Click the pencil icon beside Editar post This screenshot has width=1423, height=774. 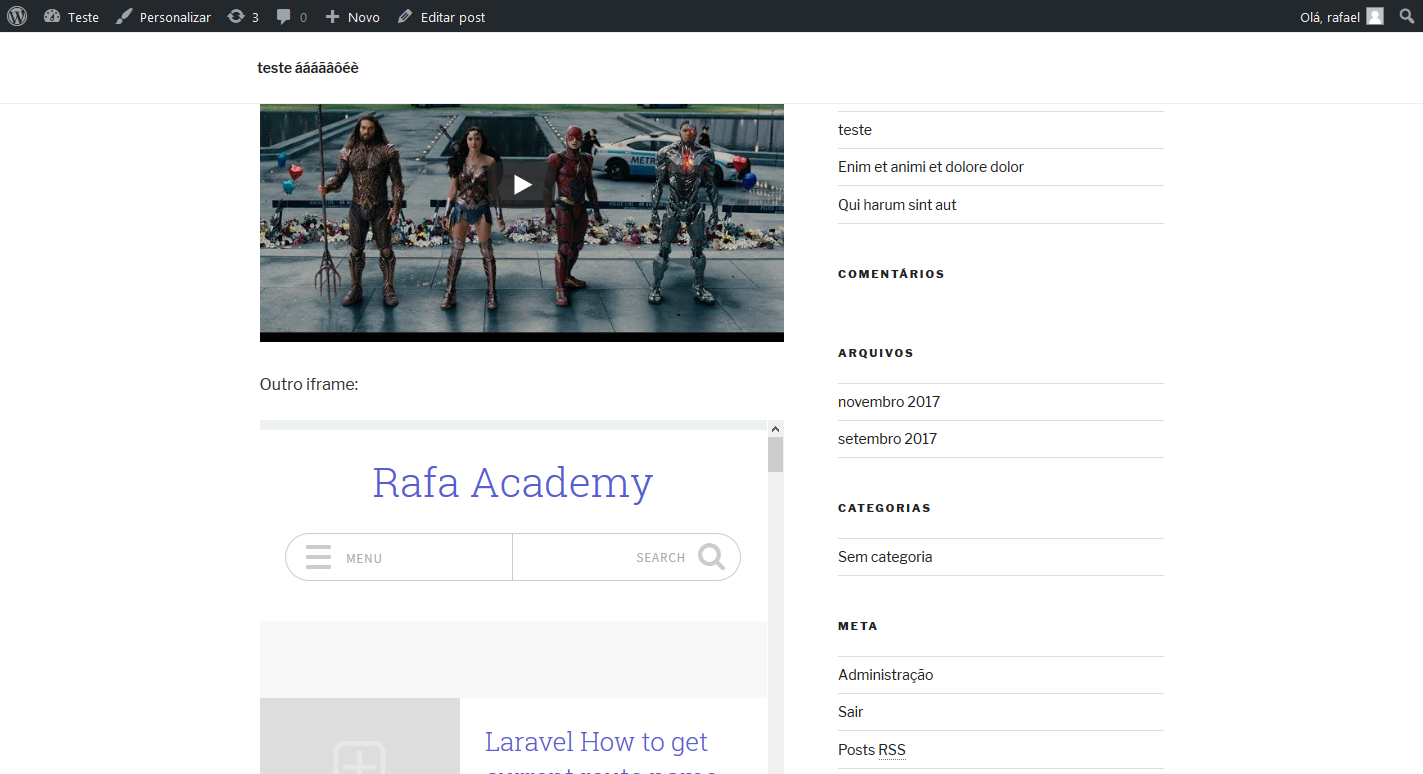point(404,16)
